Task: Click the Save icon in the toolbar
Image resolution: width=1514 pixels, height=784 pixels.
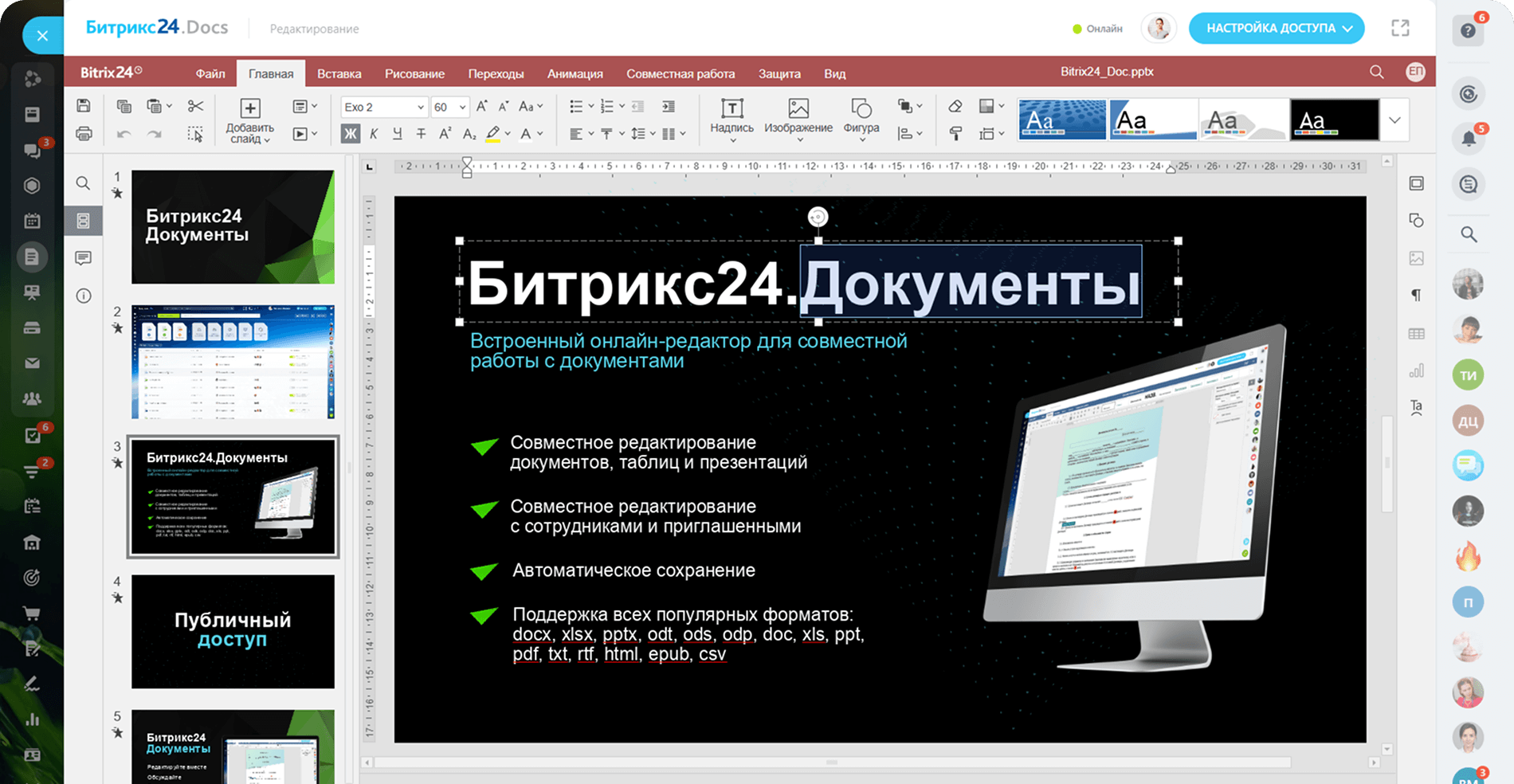Action: pos(84,106)
